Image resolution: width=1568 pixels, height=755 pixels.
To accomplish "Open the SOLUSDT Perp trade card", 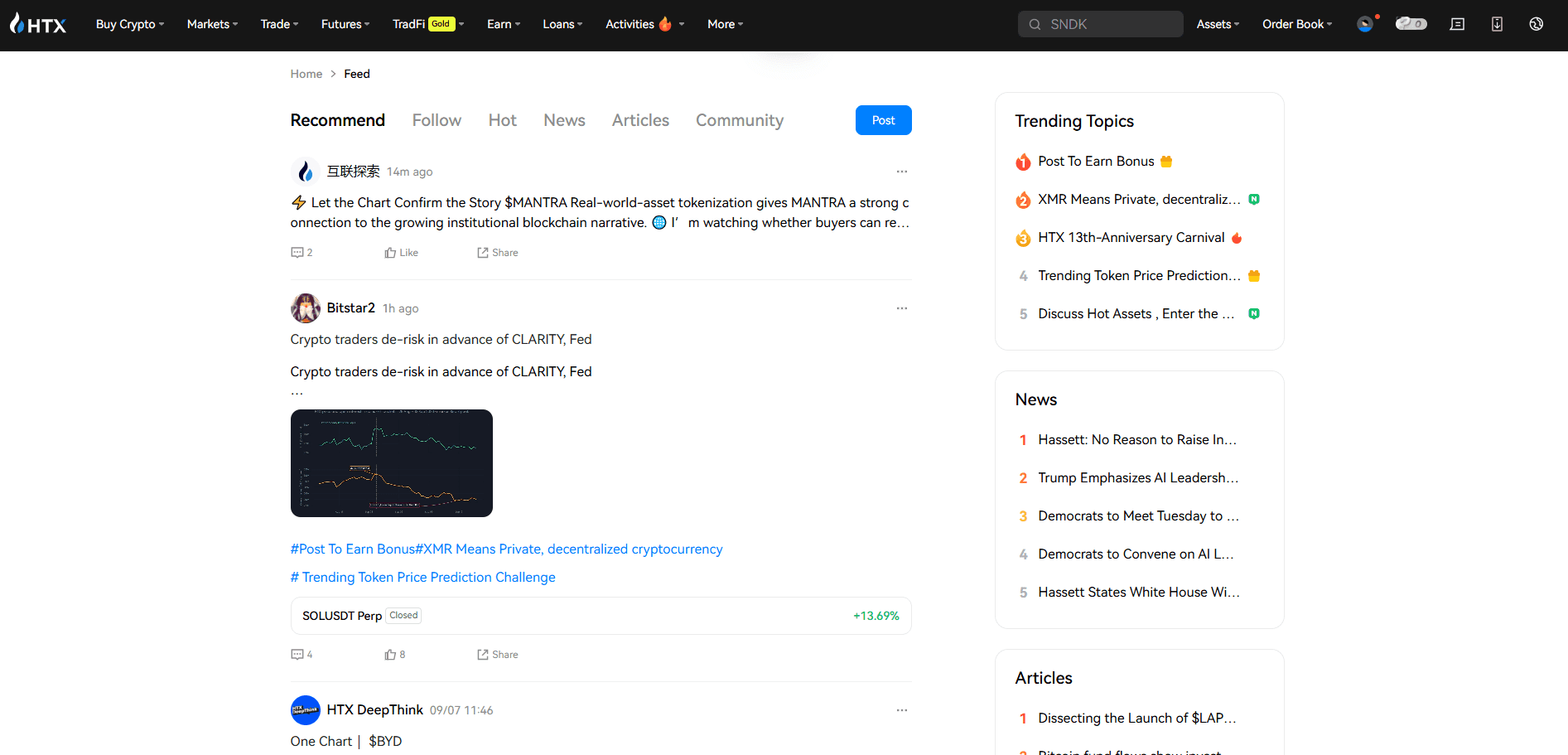I will [x=601, y=616].
